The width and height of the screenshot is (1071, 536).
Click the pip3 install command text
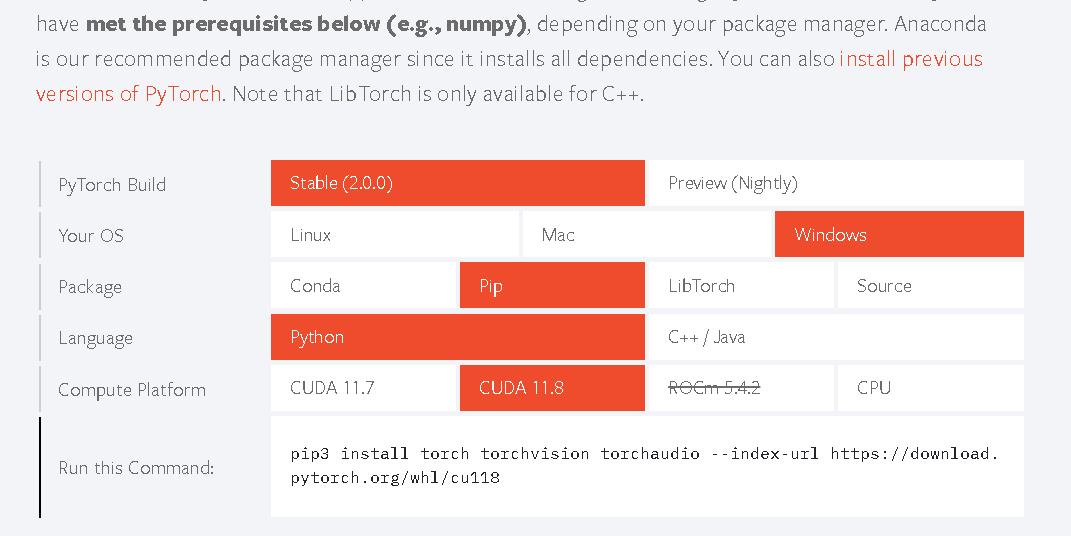coord(644,465)
